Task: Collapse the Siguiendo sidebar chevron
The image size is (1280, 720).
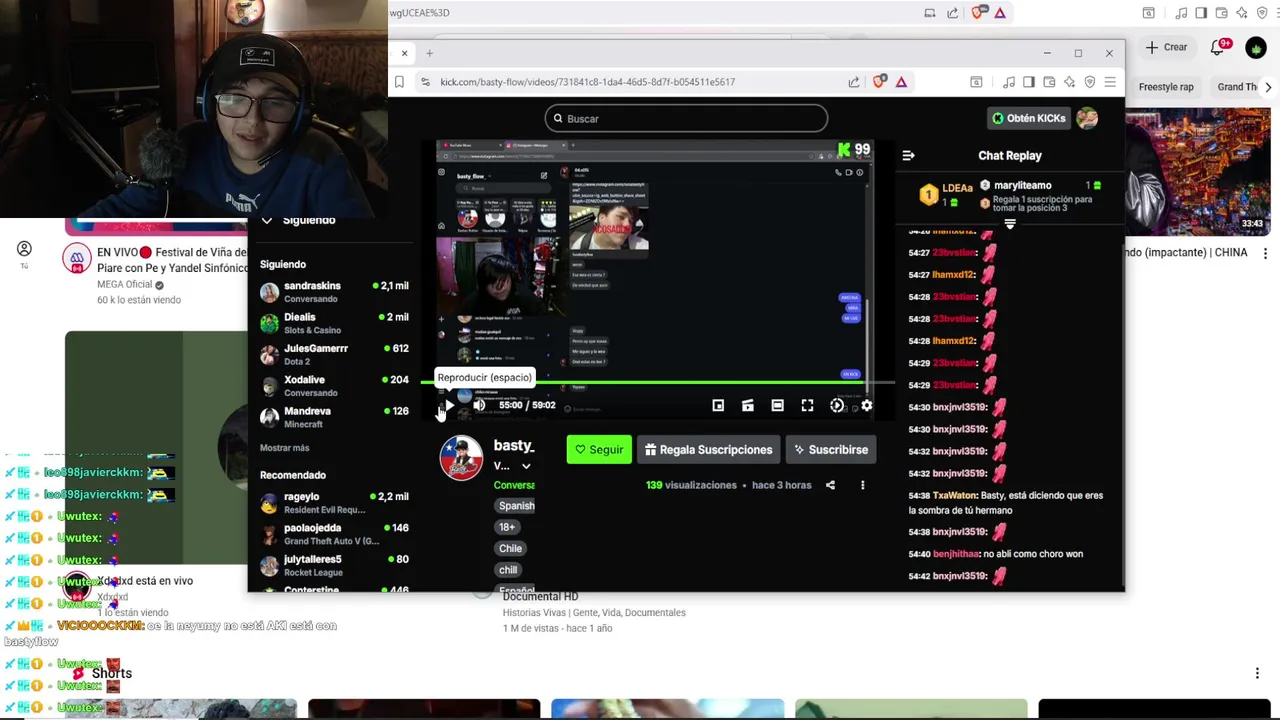Action: [x=267, y=221]
